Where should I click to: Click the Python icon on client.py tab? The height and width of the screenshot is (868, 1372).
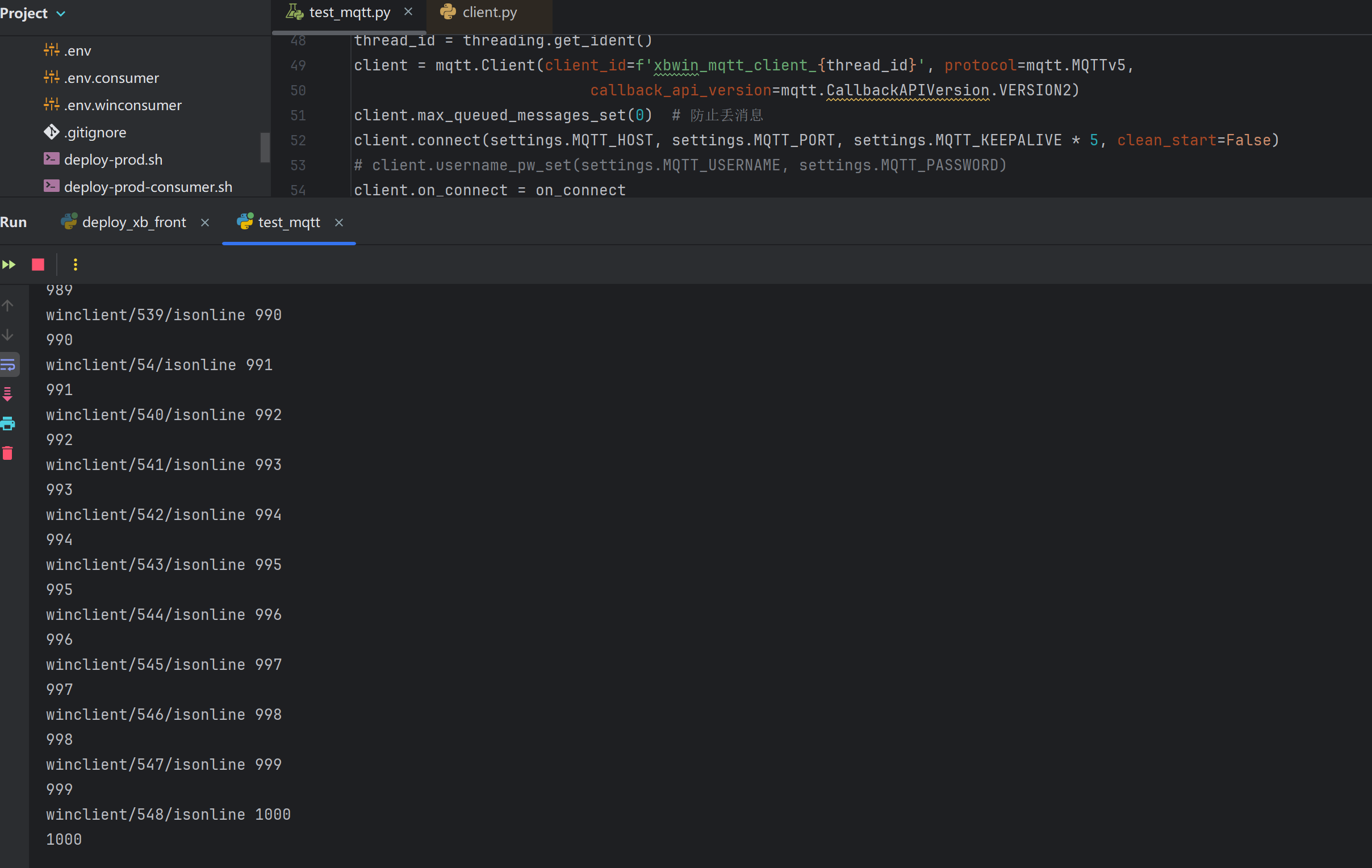click(448, 12)
